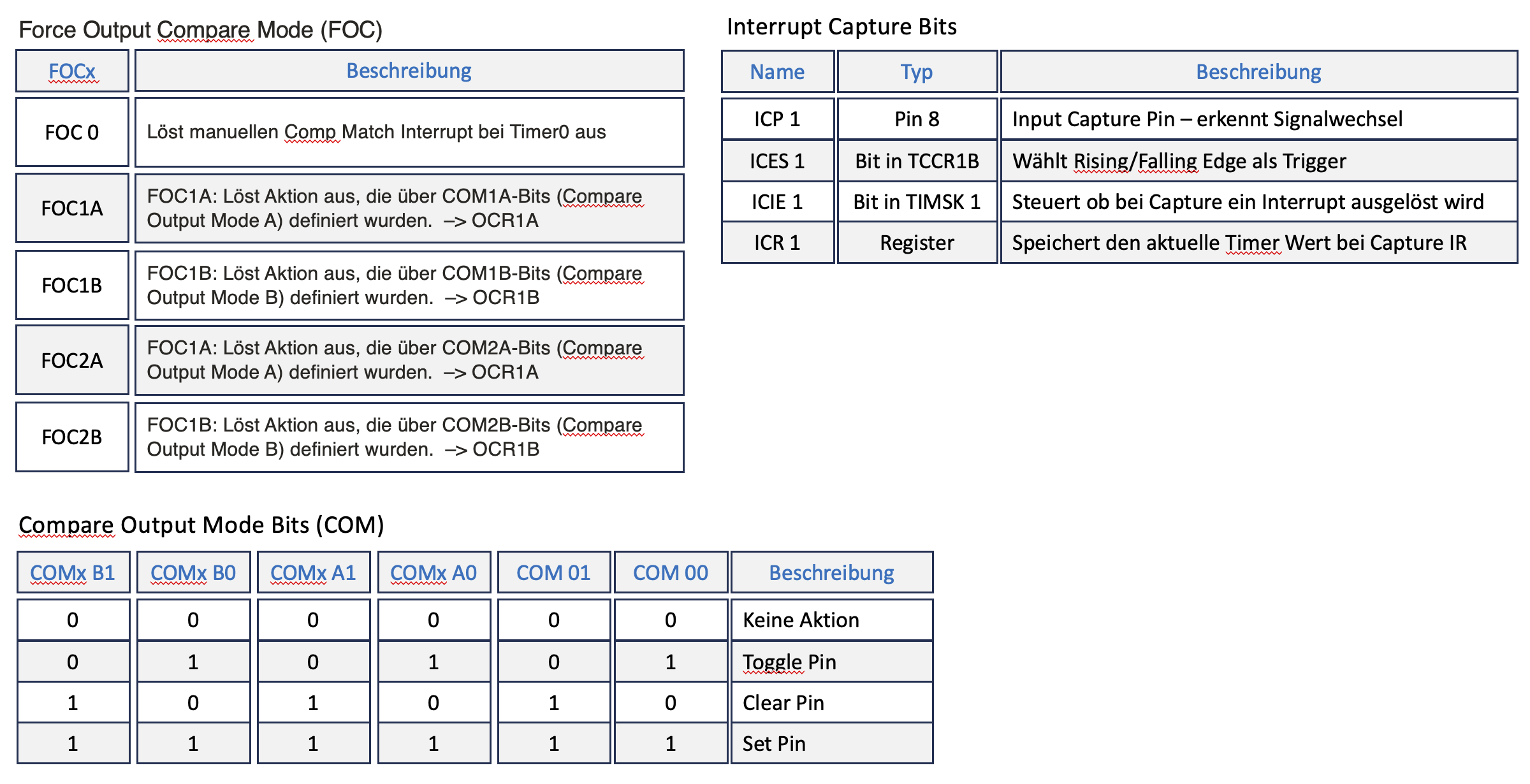The width and height of the screenshot is (1530, 784).
Task: Click the "ICR 1" cell
Action: pos(777,243)
